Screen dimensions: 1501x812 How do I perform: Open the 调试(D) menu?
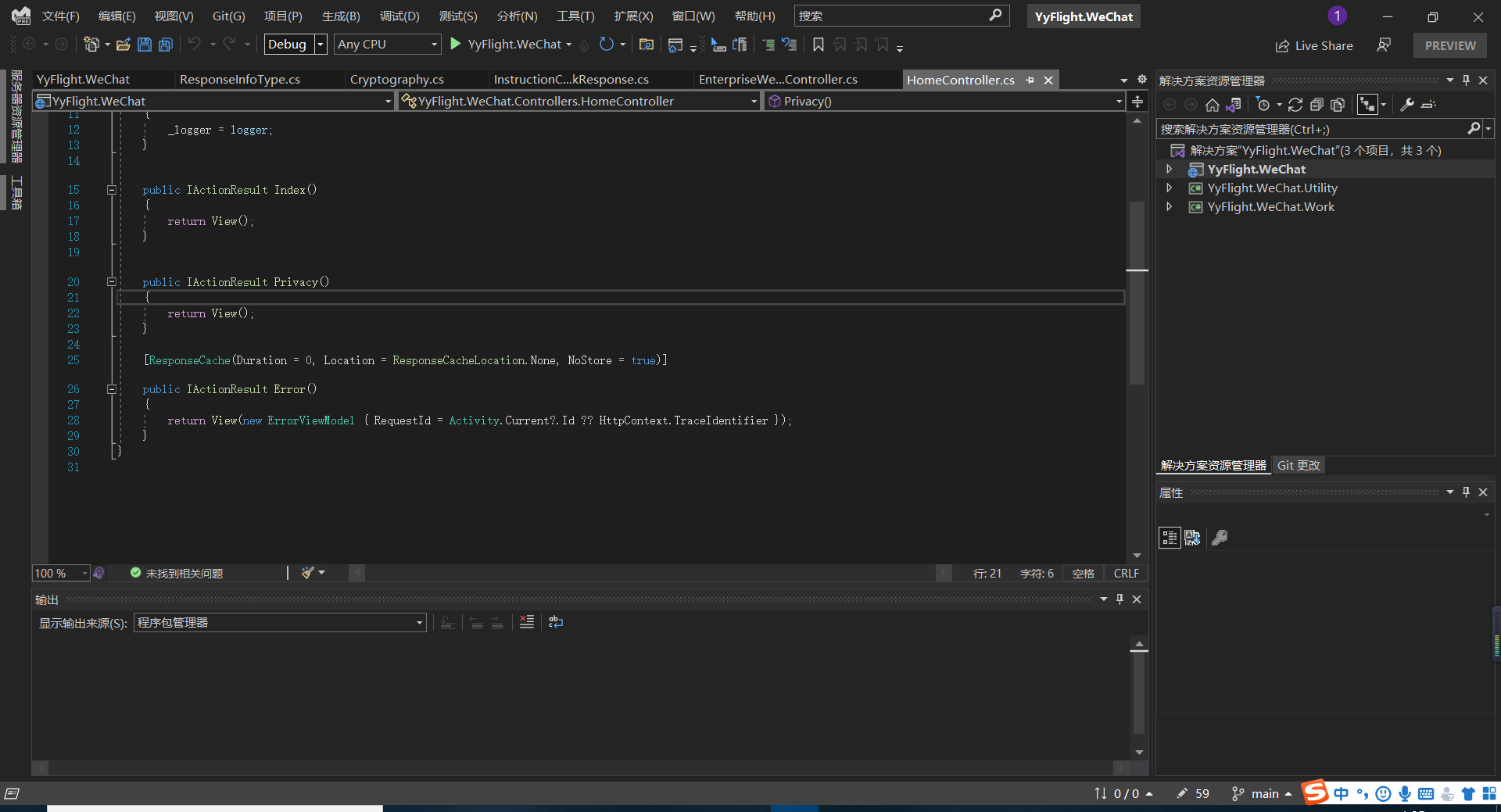coord(399,16)
